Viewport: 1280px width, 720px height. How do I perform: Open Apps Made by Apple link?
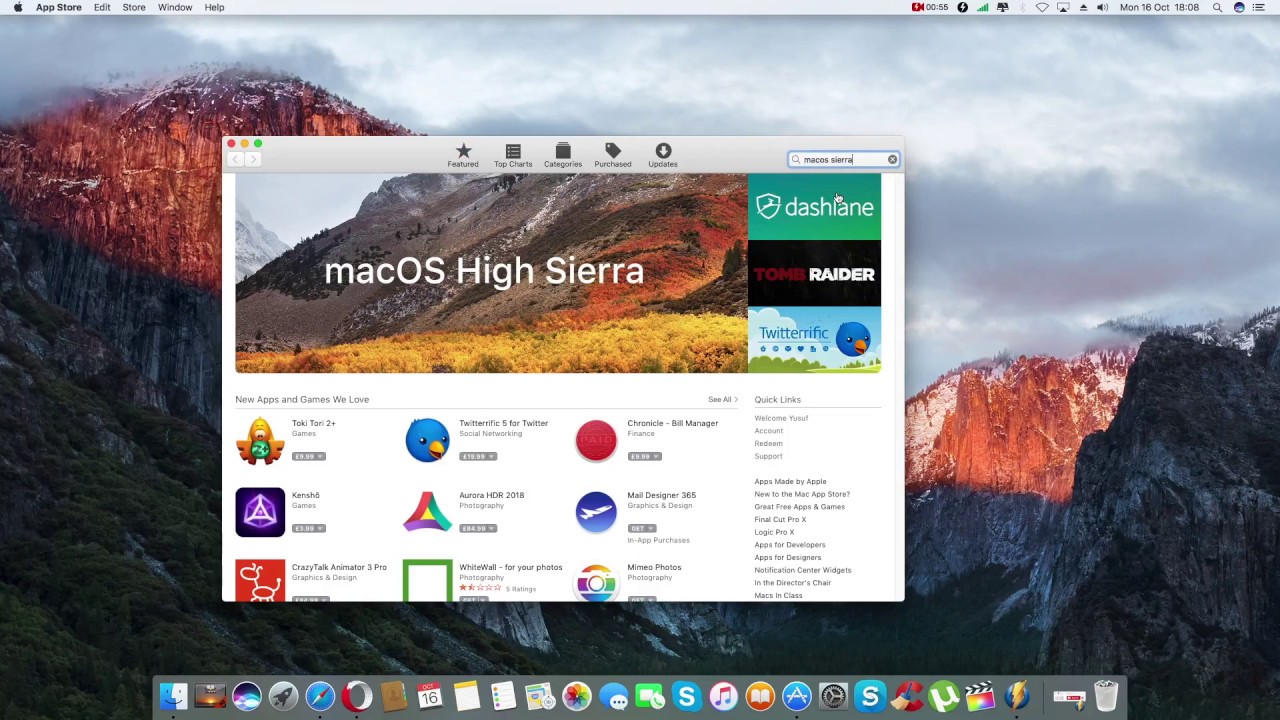[x=790, y=481]
